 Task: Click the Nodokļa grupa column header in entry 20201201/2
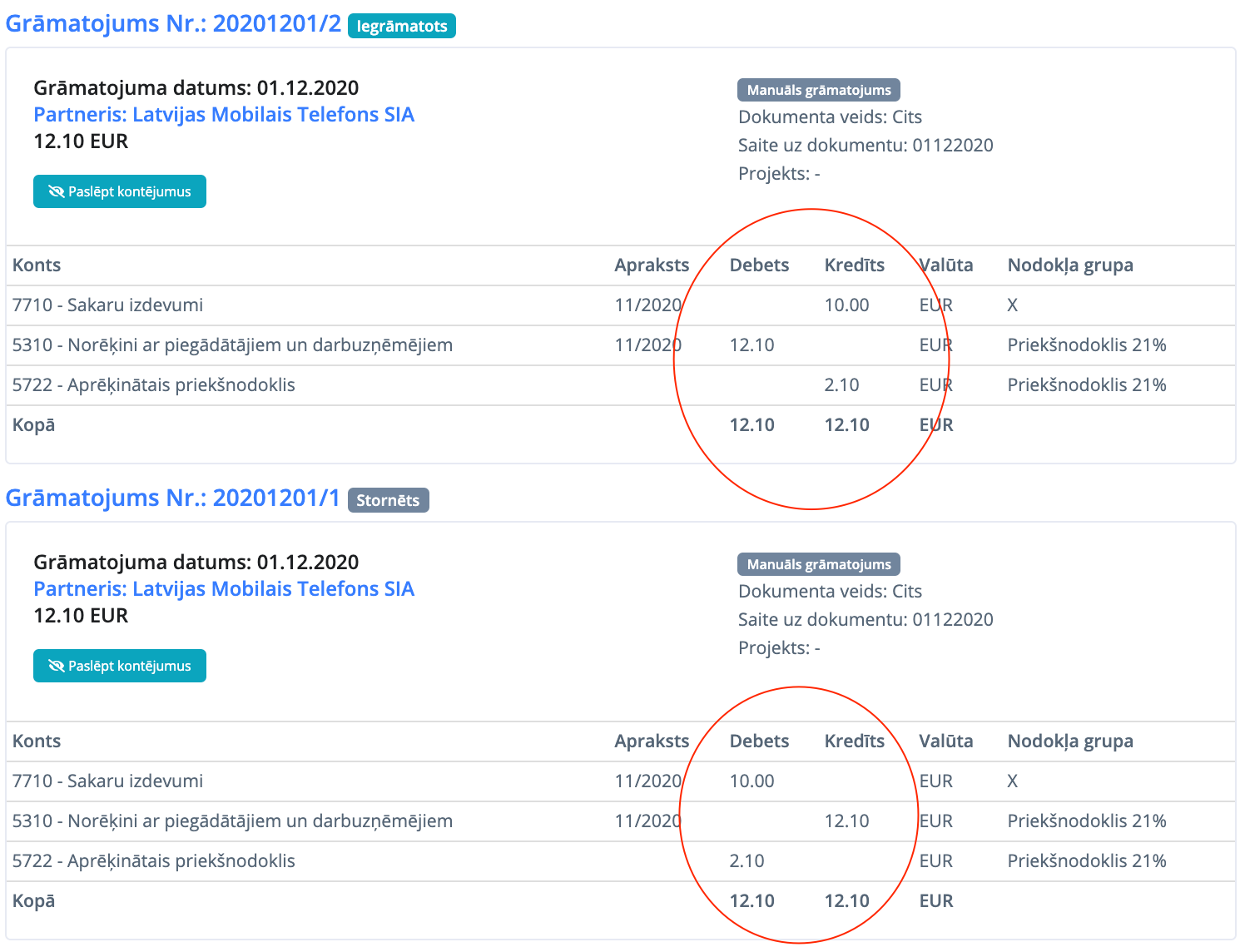pos(1070,265)
